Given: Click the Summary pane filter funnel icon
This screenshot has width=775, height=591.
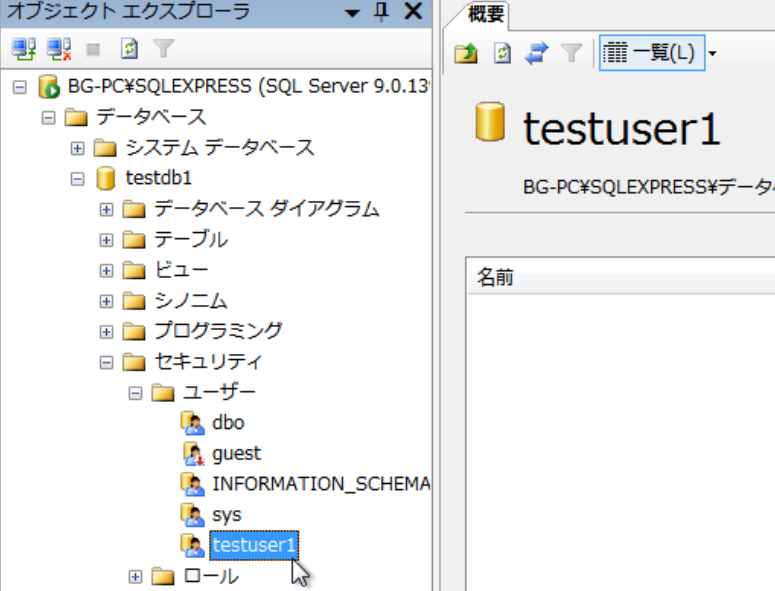Looking at the screenshot, I should pos(571,53).
